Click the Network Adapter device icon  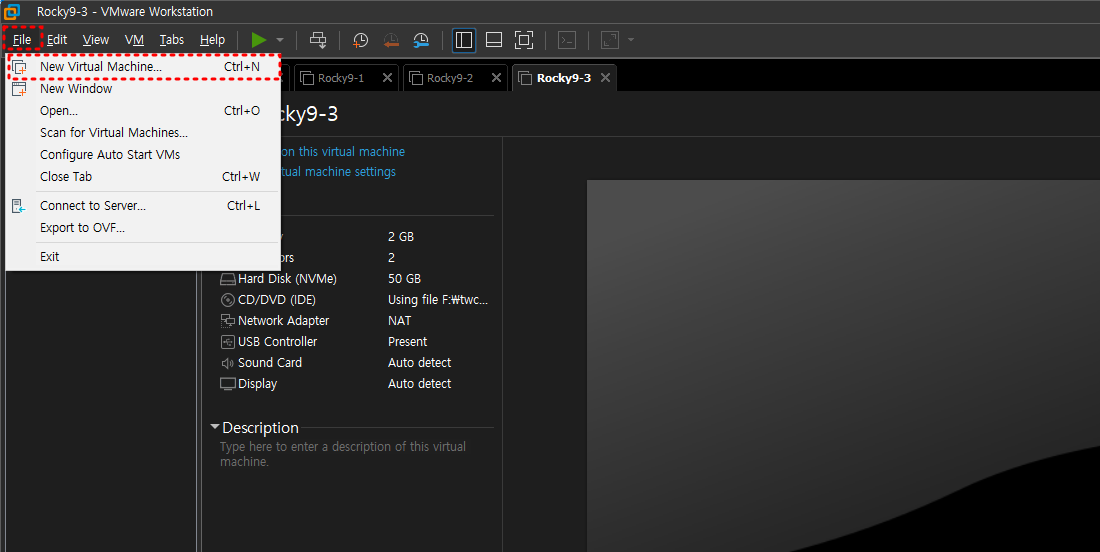click(x=227, y=321)
